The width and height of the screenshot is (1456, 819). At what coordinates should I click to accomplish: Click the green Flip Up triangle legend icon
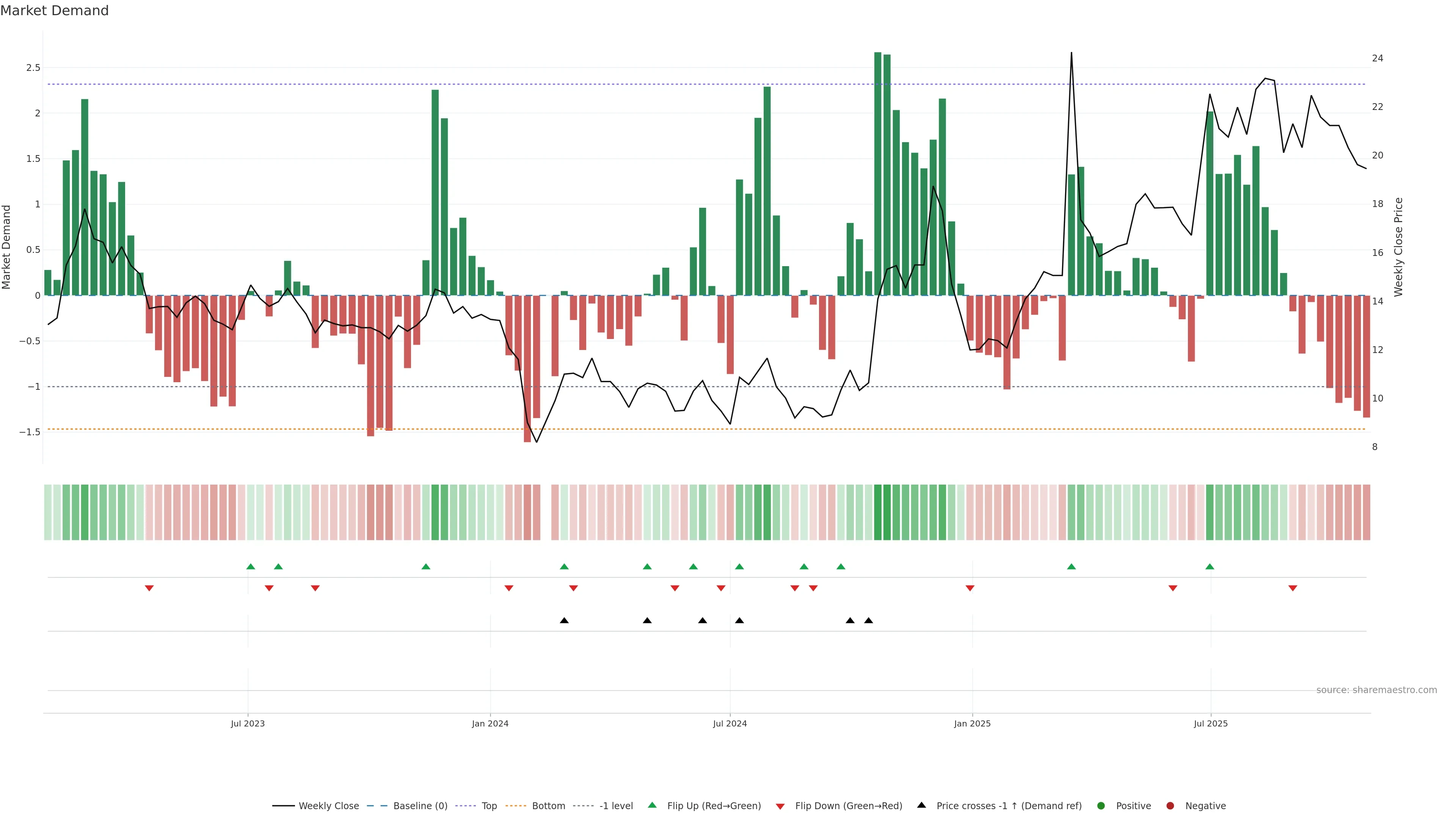click(652, 805)
